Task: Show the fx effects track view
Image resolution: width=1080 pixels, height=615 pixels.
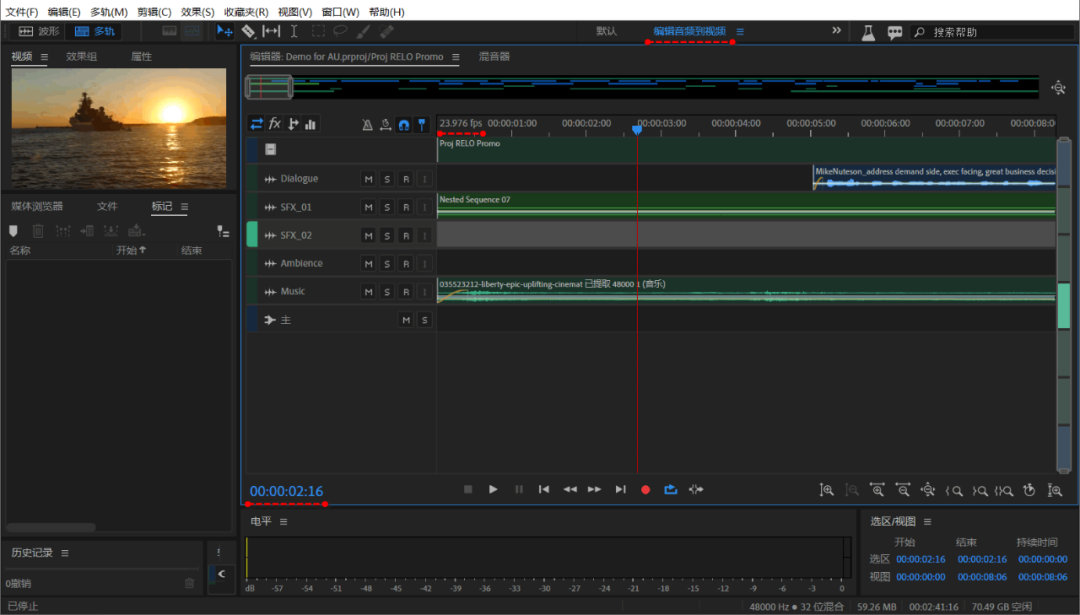Action: coord(275,124)
